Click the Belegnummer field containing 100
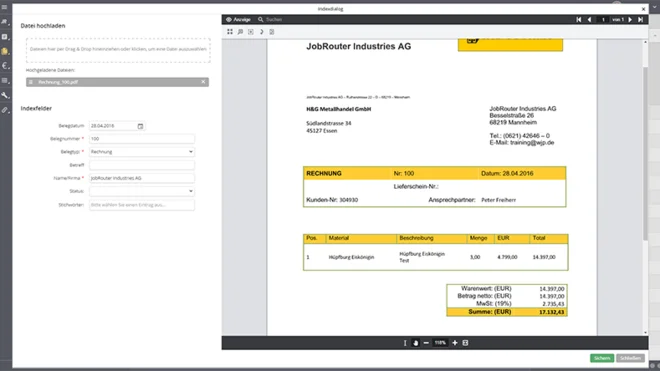 pyautogui.click(x=142, y=139)
